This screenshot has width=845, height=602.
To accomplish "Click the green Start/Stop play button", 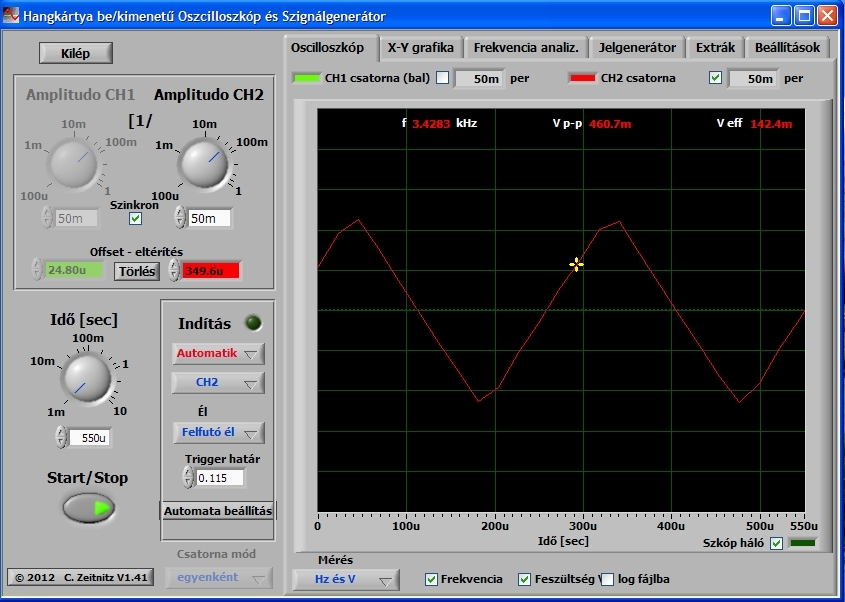I will point(89,508).
